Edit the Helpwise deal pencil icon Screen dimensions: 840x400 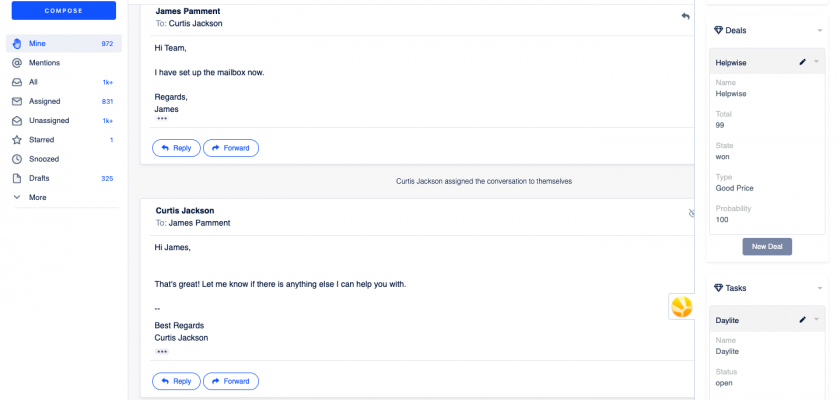pyautogui.click(x=802, y=63)
